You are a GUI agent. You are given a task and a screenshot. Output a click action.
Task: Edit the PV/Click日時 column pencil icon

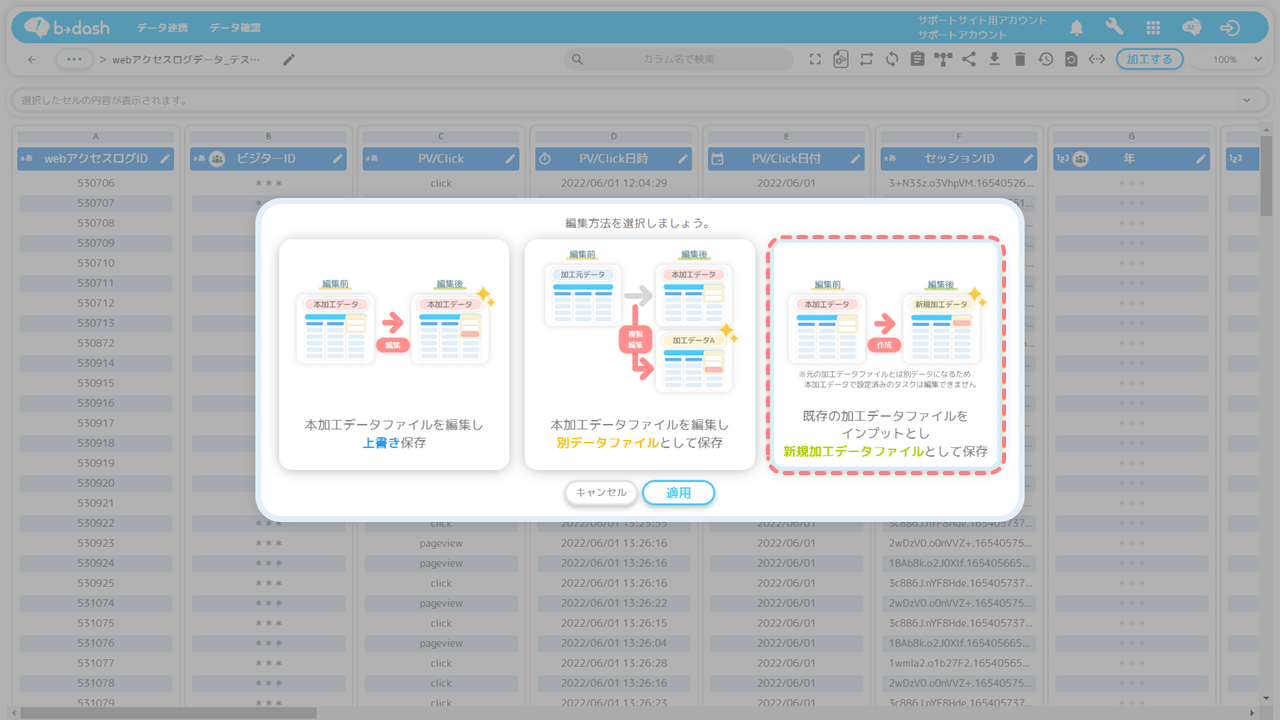tap(683, 159)
